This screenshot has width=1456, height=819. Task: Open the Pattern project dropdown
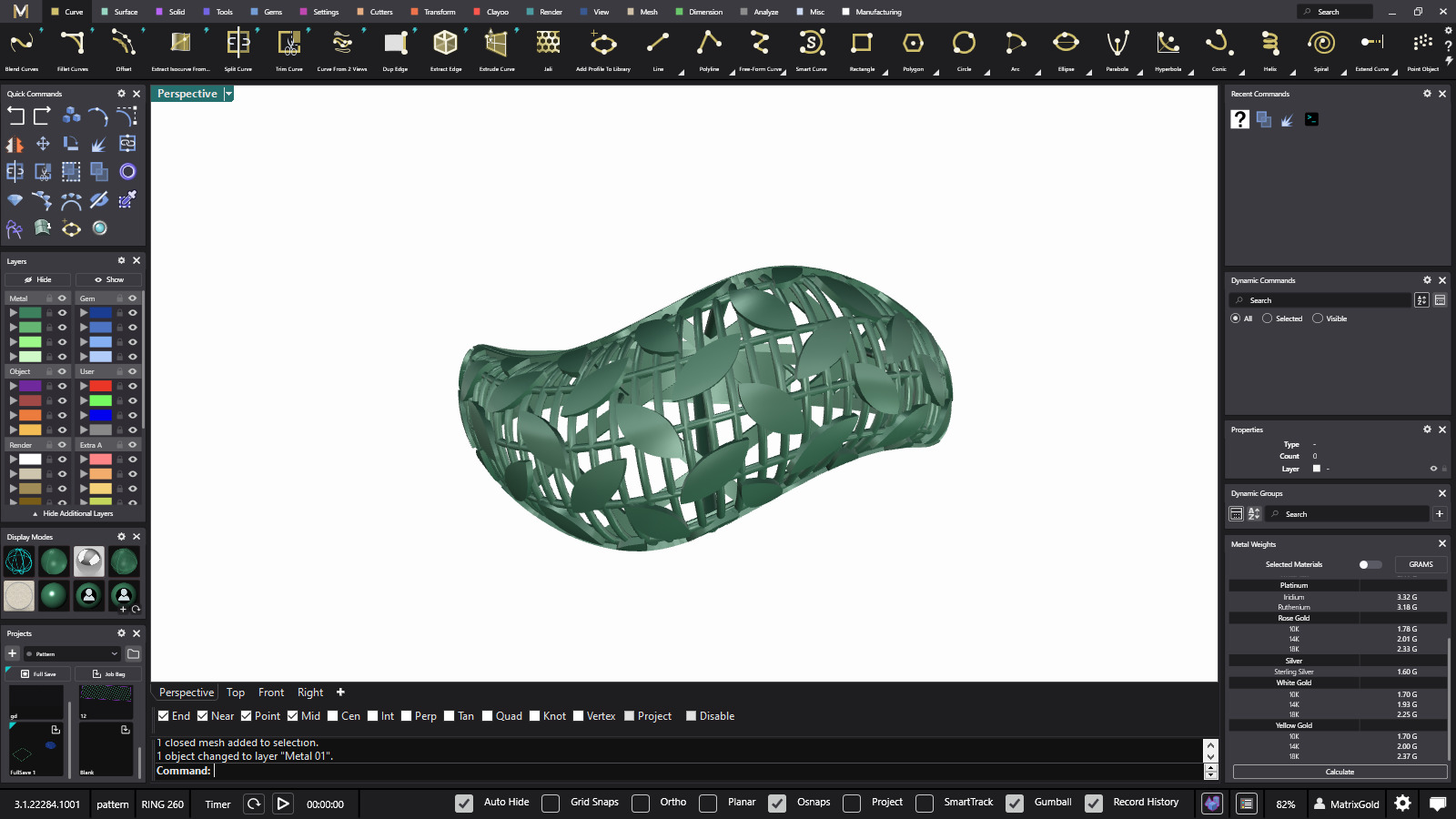tap(73, 653)
